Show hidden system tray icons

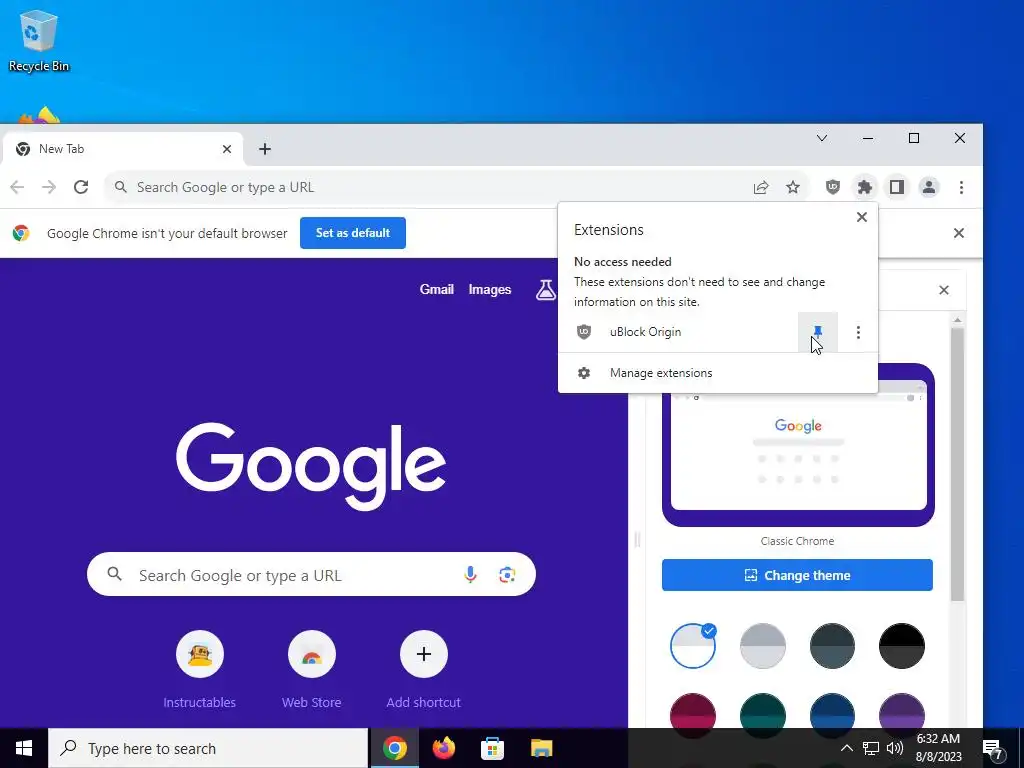846,748
